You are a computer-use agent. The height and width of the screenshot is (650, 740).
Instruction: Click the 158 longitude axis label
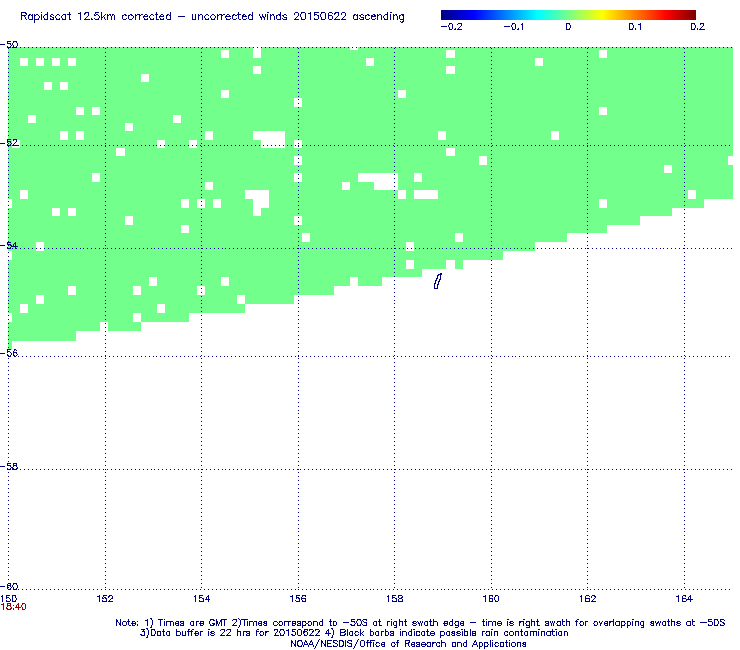click(395, 599)
